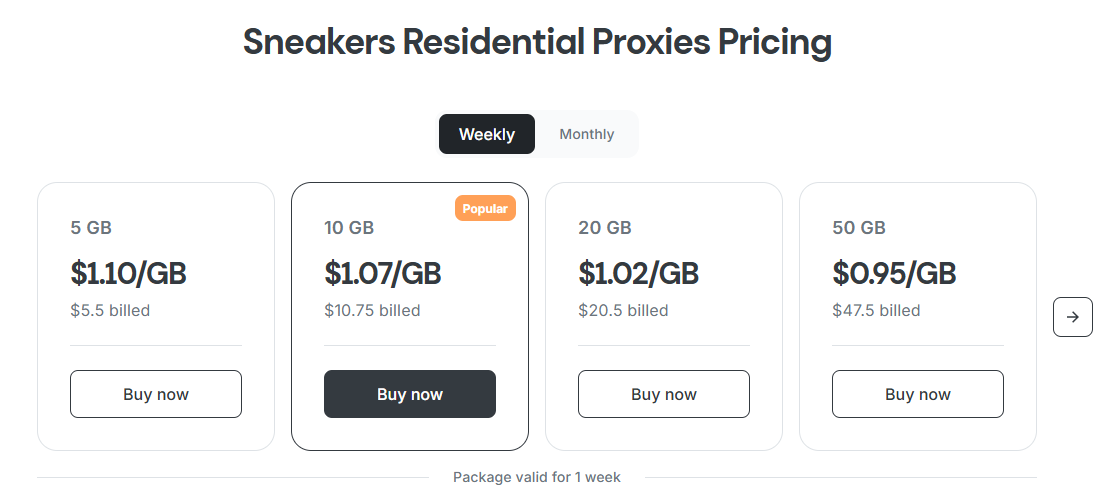
Task: Click Buy now for the 50 GB plan
Action: [918, 394]
